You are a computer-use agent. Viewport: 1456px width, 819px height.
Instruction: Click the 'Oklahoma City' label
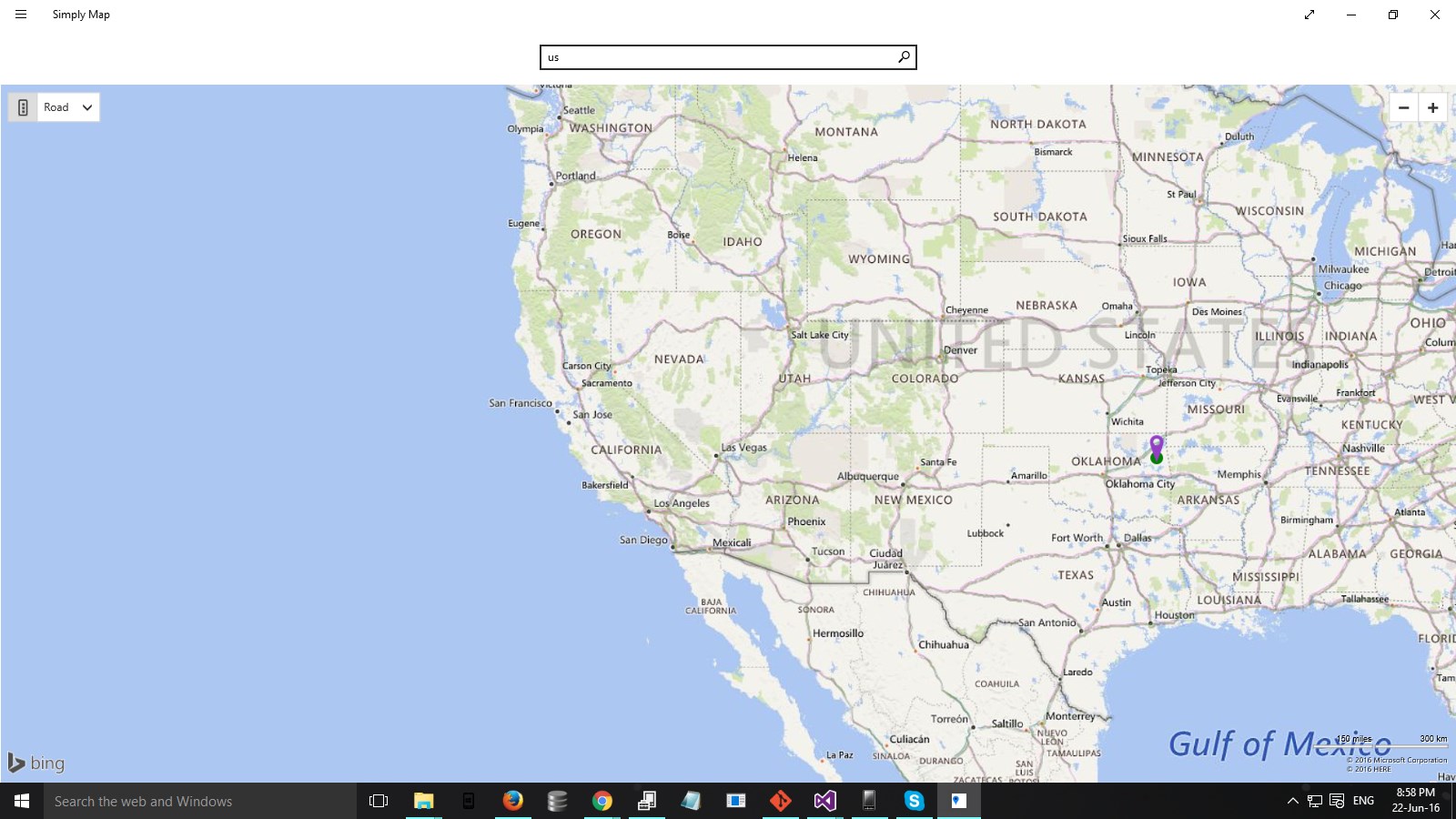(x=1140, y=484)
